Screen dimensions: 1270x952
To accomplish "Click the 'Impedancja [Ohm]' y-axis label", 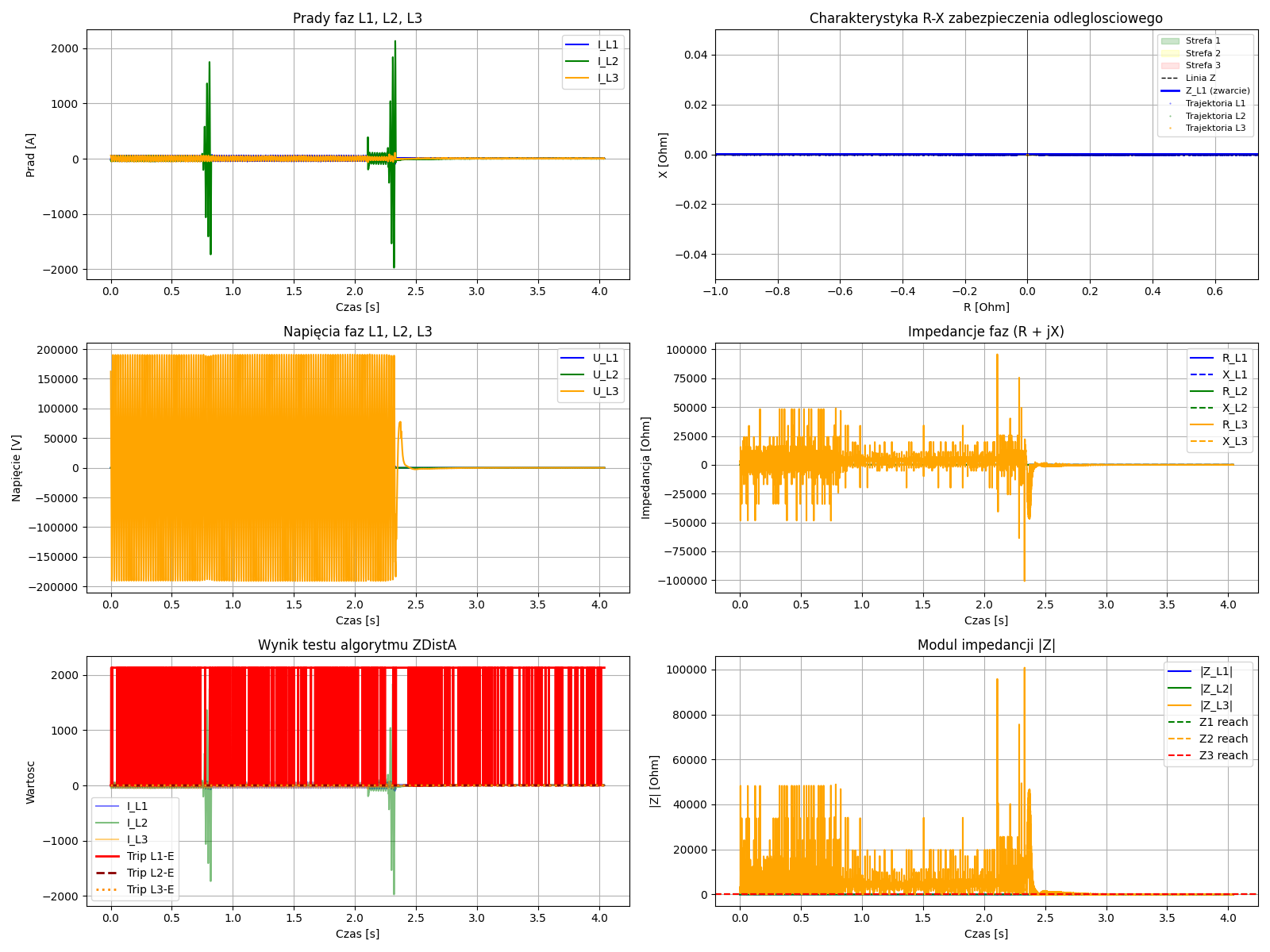I will tap(646, 468).
